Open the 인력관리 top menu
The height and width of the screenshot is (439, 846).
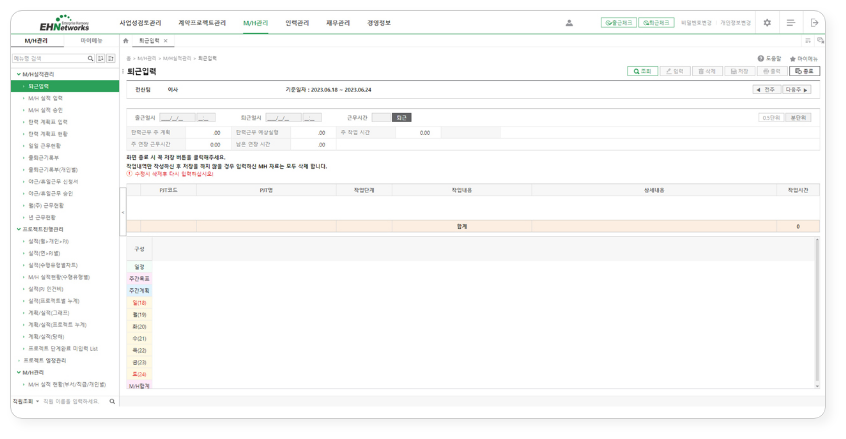[297, 22]
